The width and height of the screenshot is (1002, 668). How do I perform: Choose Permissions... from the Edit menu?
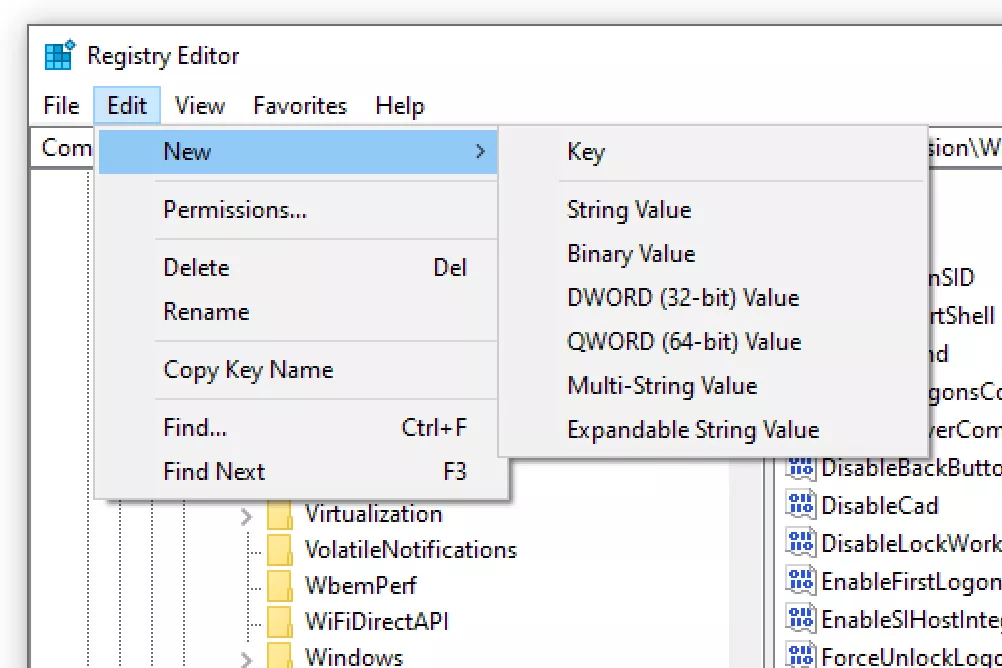[298, 210]
